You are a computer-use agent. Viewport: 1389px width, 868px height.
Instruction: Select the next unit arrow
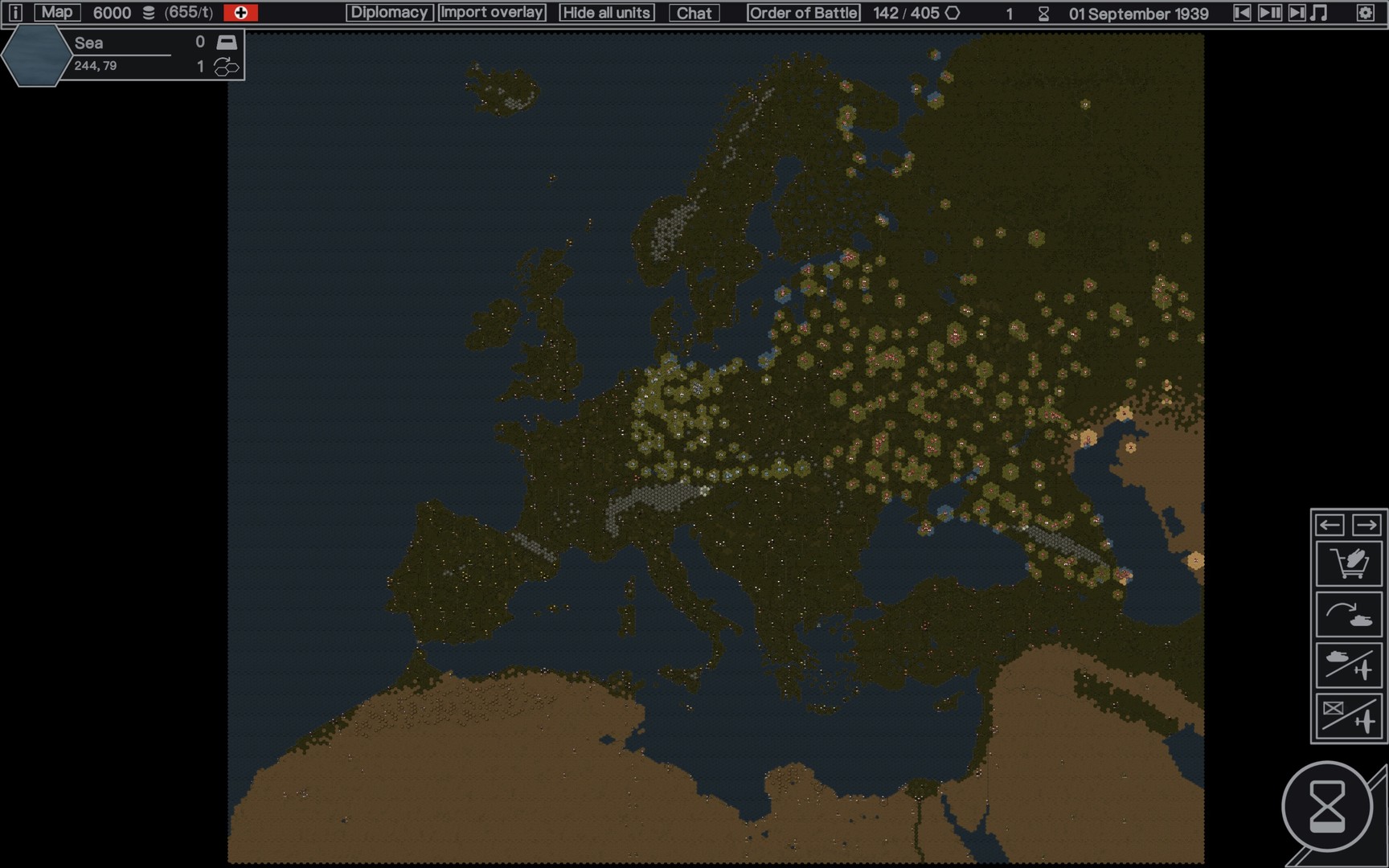point(1366,525)
